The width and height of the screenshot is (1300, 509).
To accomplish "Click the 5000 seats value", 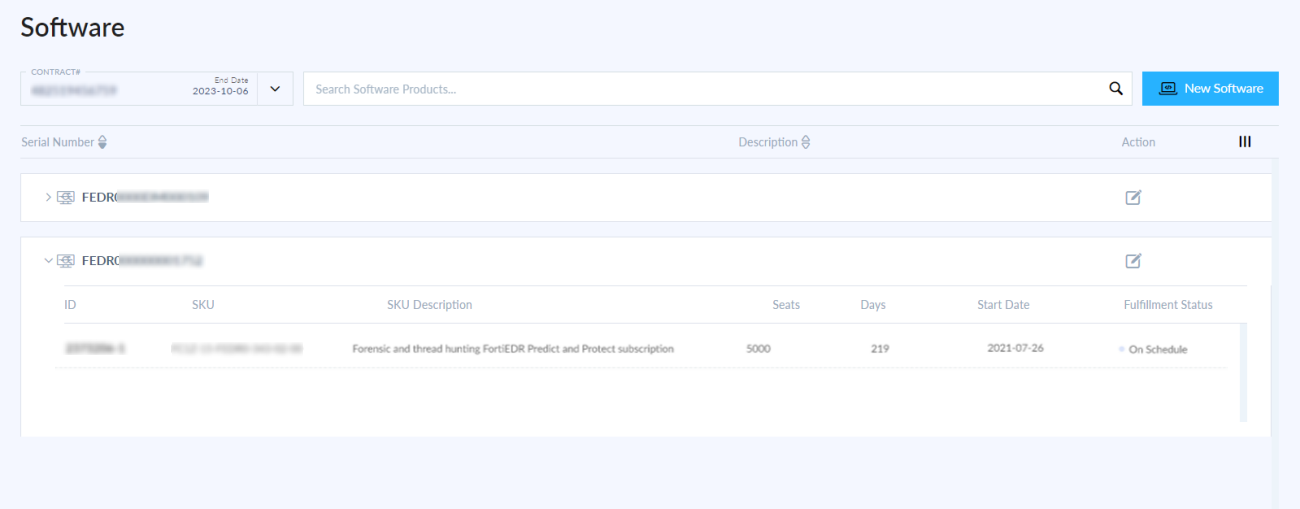I will [x=758, y=349].
